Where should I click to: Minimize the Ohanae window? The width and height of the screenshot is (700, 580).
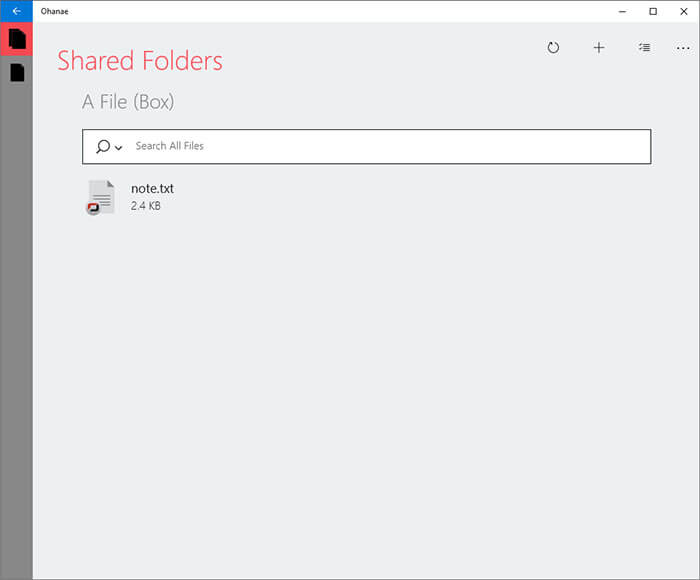[622, 11]
